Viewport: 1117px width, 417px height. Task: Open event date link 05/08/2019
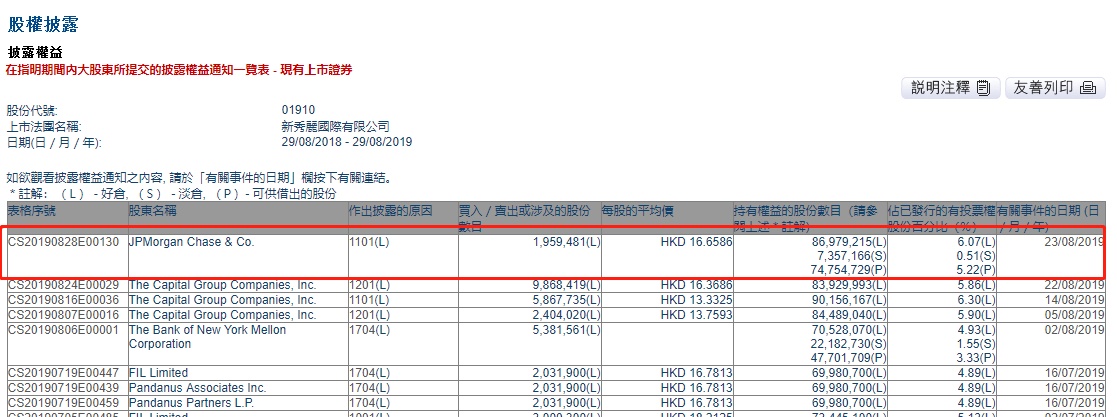point(1076,315)
